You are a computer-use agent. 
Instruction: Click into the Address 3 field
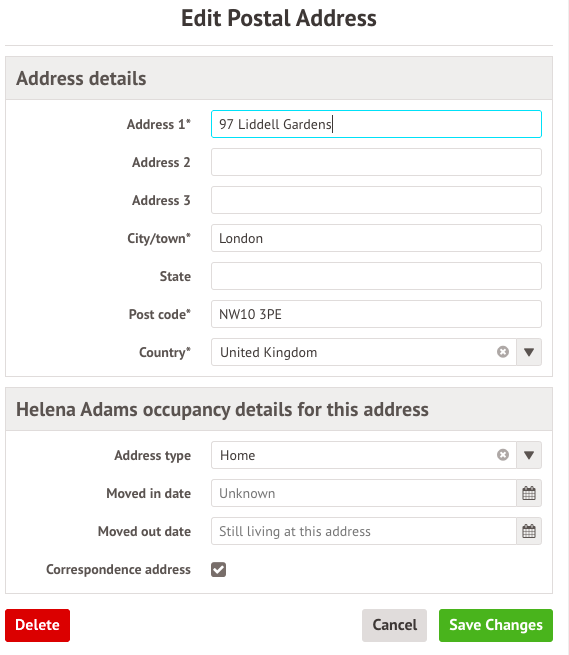tap(376, 200)
